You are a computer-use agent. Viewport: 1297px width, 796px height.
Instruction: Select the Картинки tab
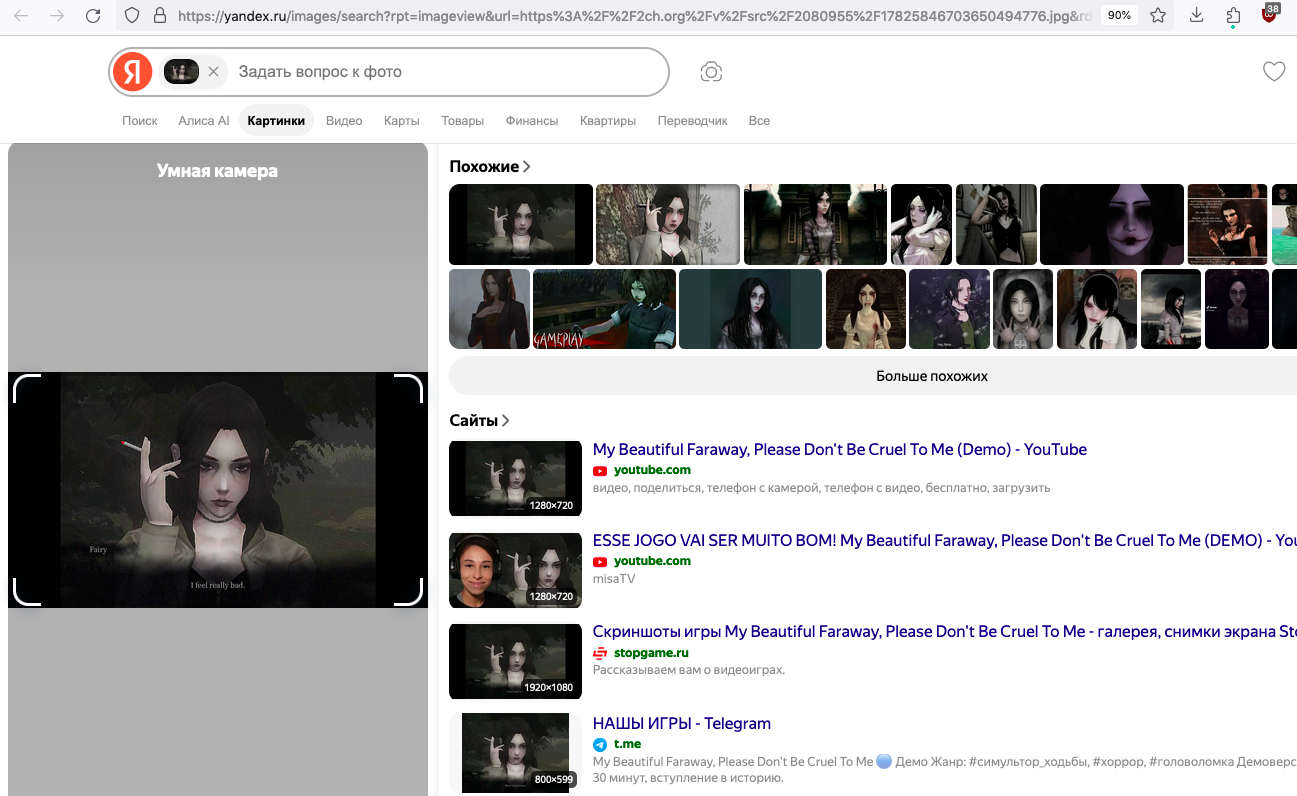(x=276, y=121)
